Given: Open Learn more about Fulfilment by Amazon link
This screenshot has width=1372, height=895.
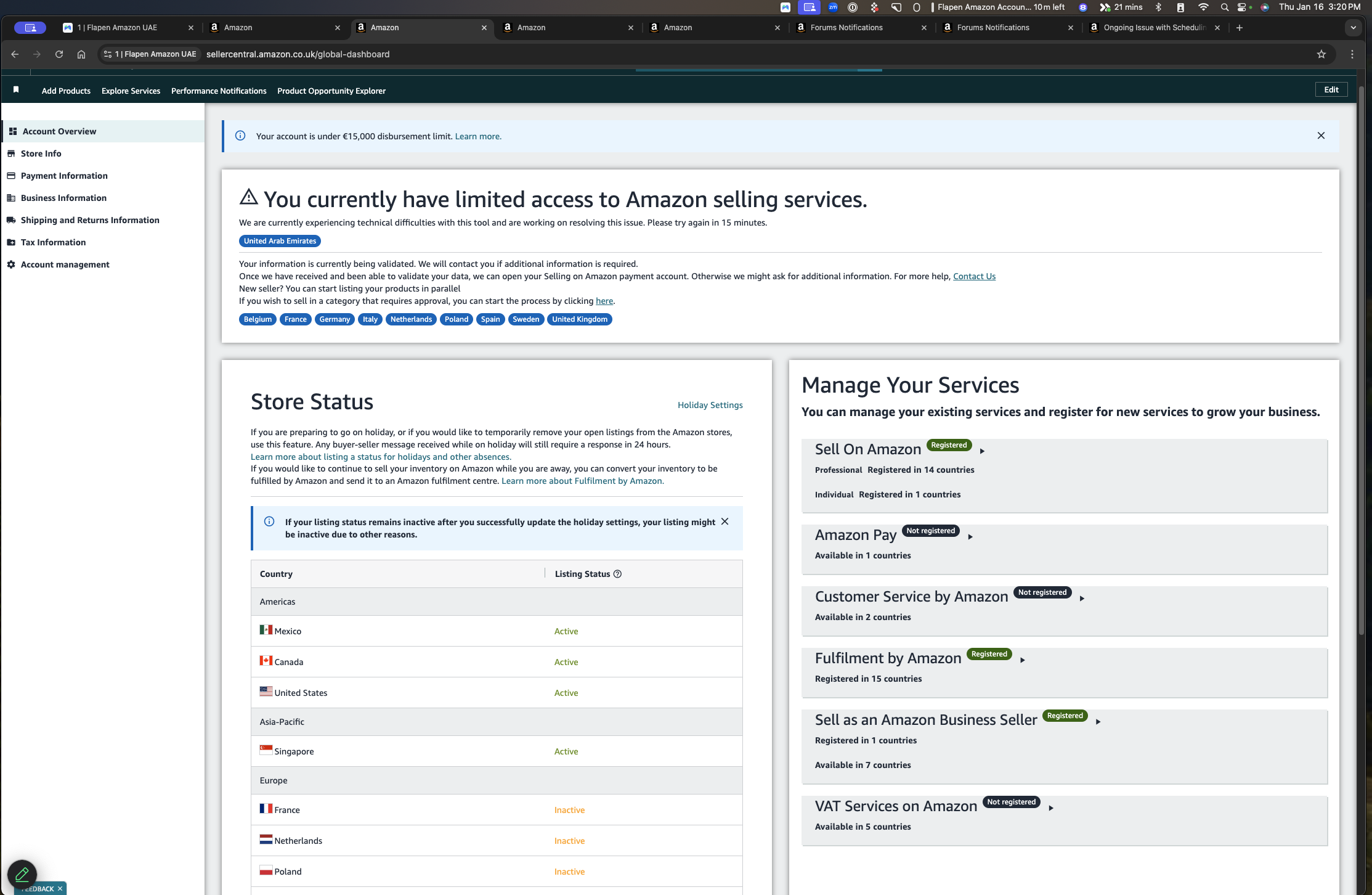Looking at the screenshot, I should pos(583,481).
